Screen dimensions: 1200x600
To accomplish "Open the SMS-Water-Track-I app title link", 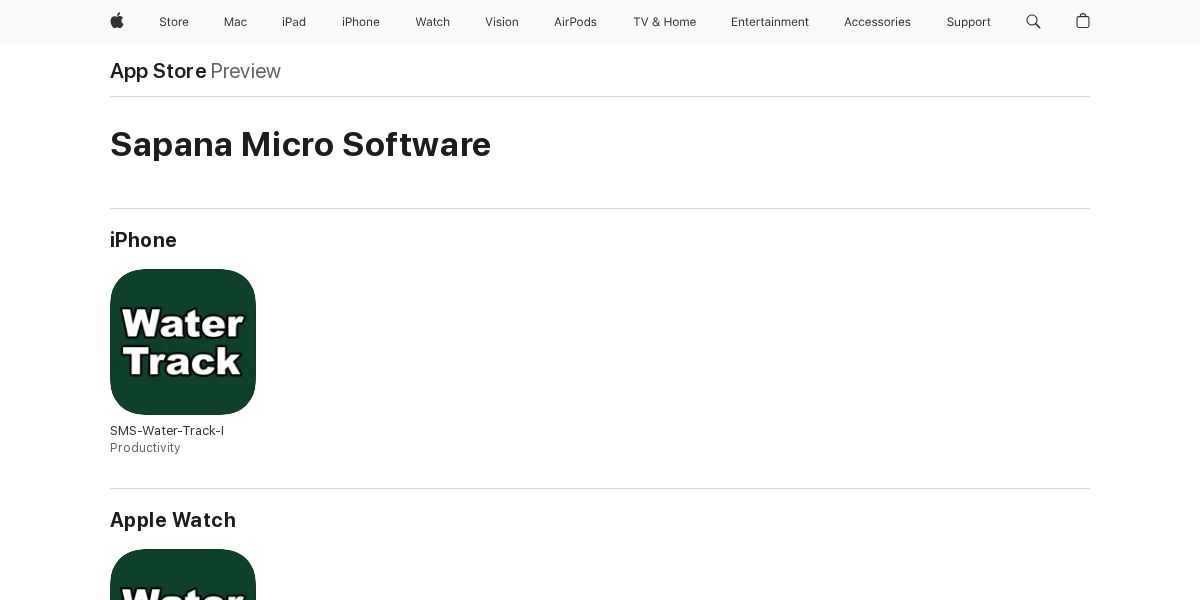I will [167, 431].
